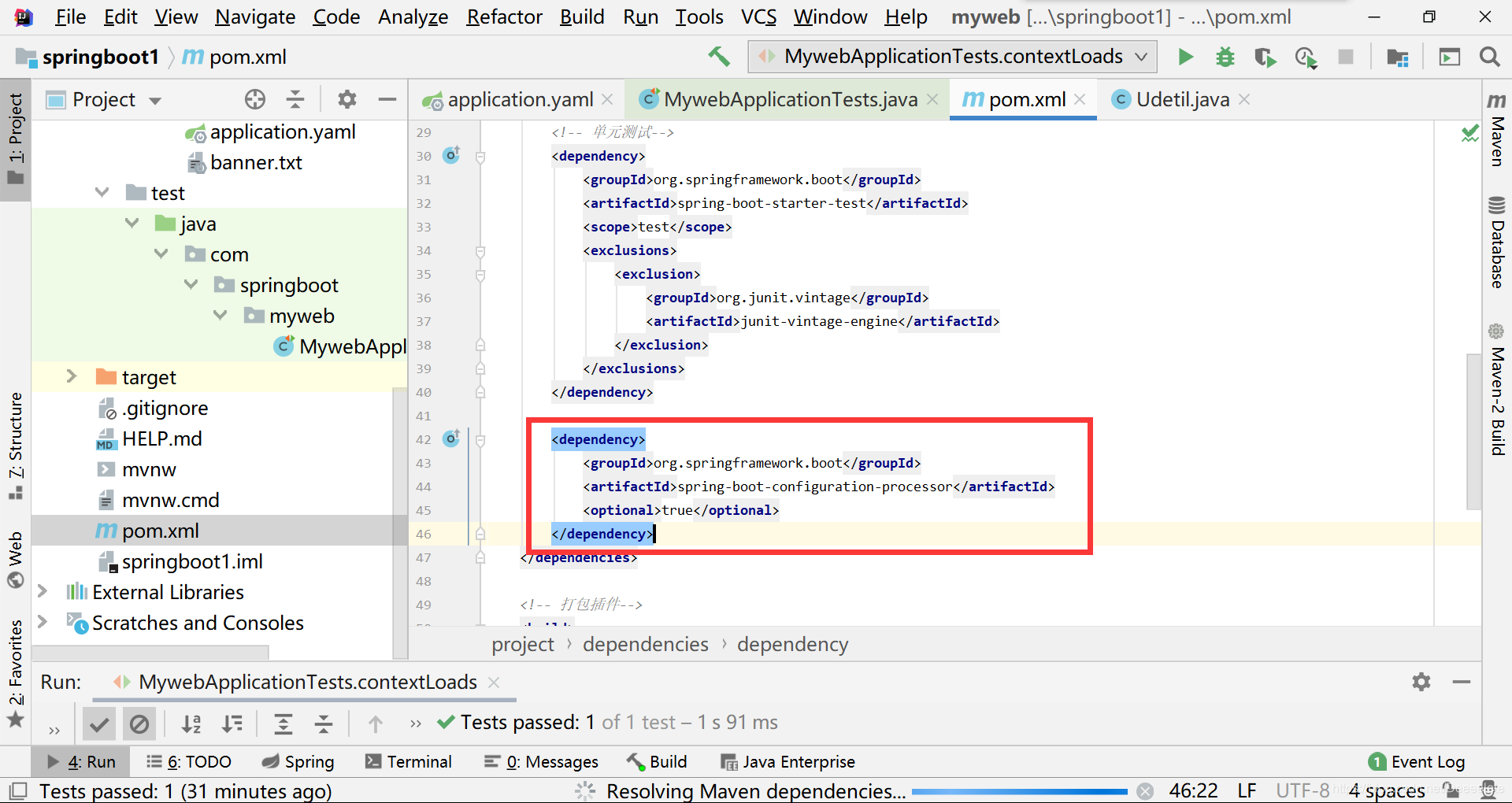Screen dimensions: 1512x803
Task: Click dependencies in the breadcrumb bar
Action: click(x=646, y=645)
